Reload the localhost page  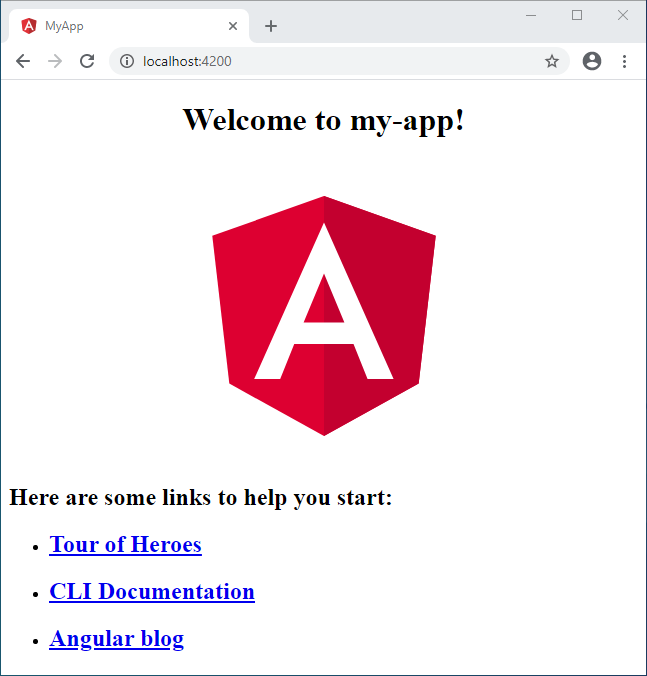point(87,61)
